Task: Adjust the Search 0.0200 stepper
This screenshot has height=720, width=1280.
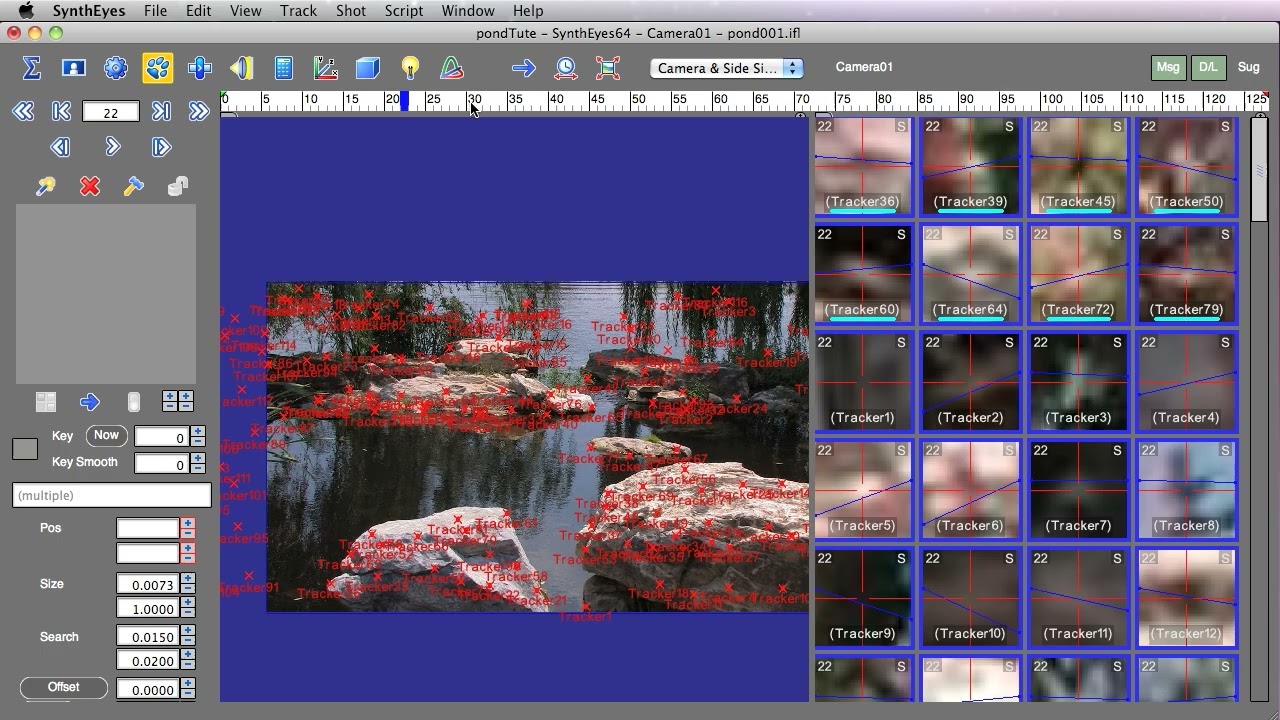Action: click(x=188, y=661)
